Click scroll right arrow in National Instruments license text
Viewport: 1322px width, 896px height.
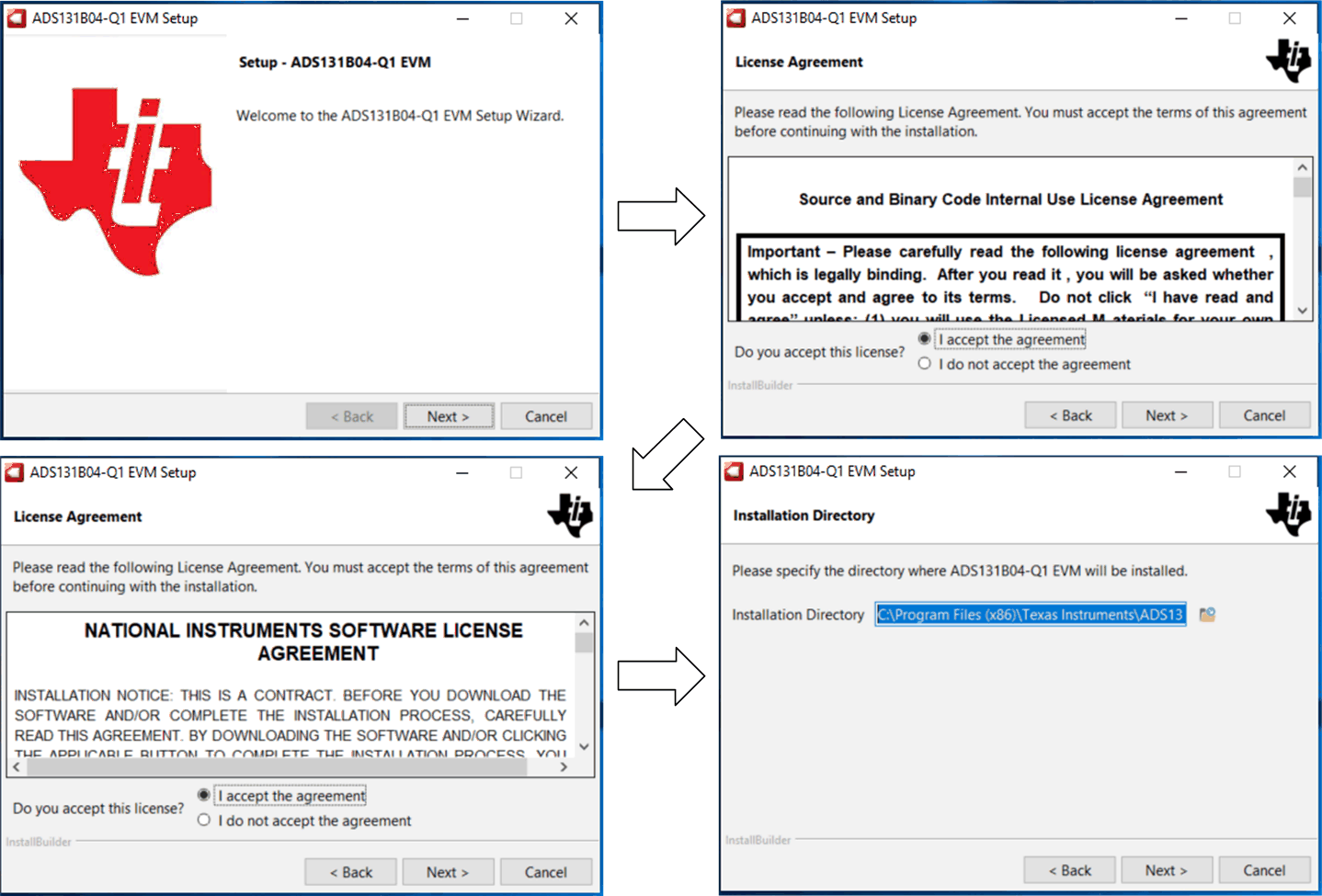click(564, 766)
